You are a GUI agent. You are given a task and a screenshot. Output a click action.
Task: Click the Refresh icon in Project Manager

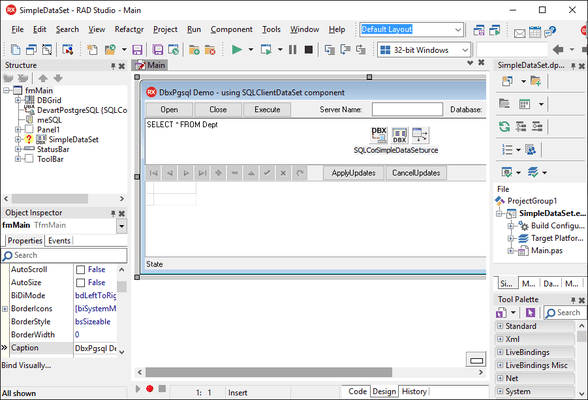coord(504,126)
